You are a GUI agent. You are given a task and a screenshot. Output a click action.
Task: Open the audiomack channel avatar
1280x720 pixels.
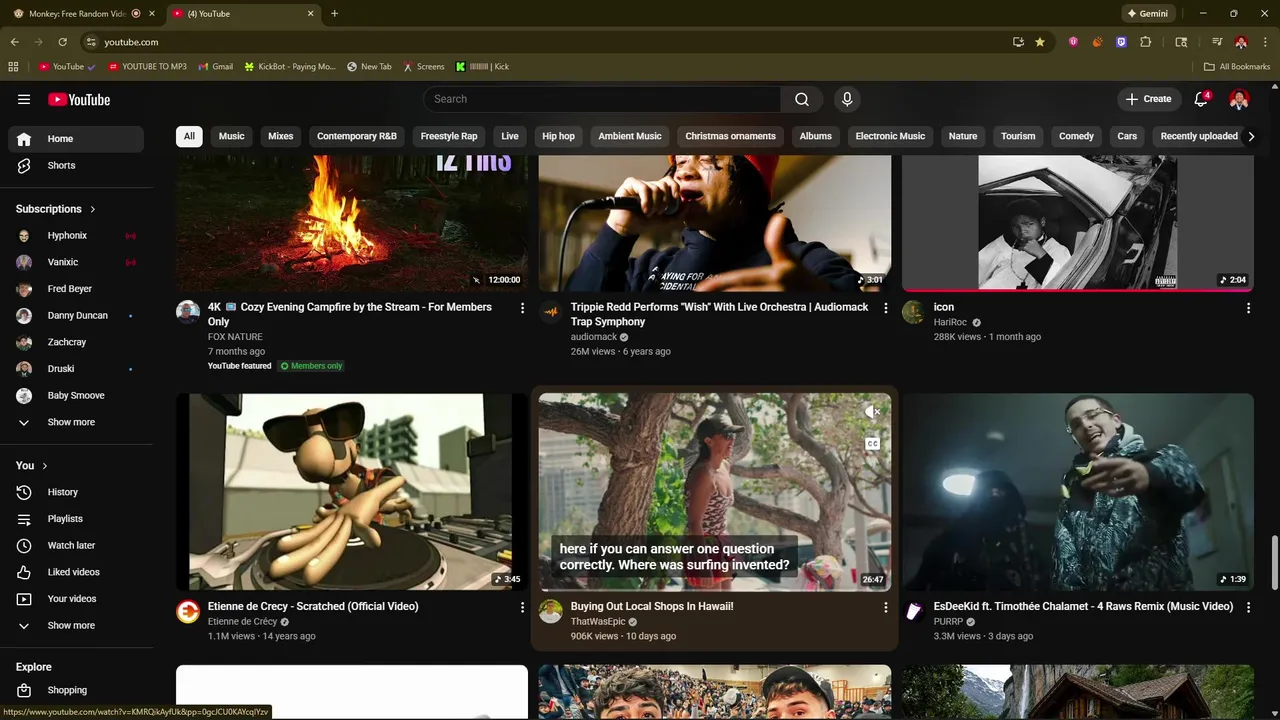pos(551,312)
